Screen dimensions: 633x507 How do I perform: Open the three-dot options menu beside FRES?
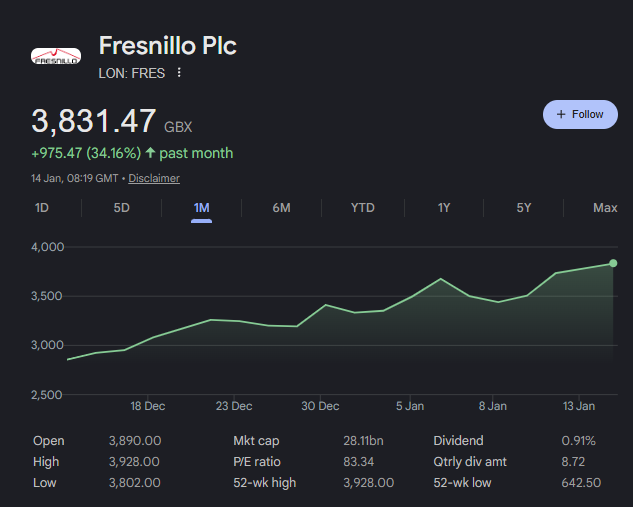point(179,73)
